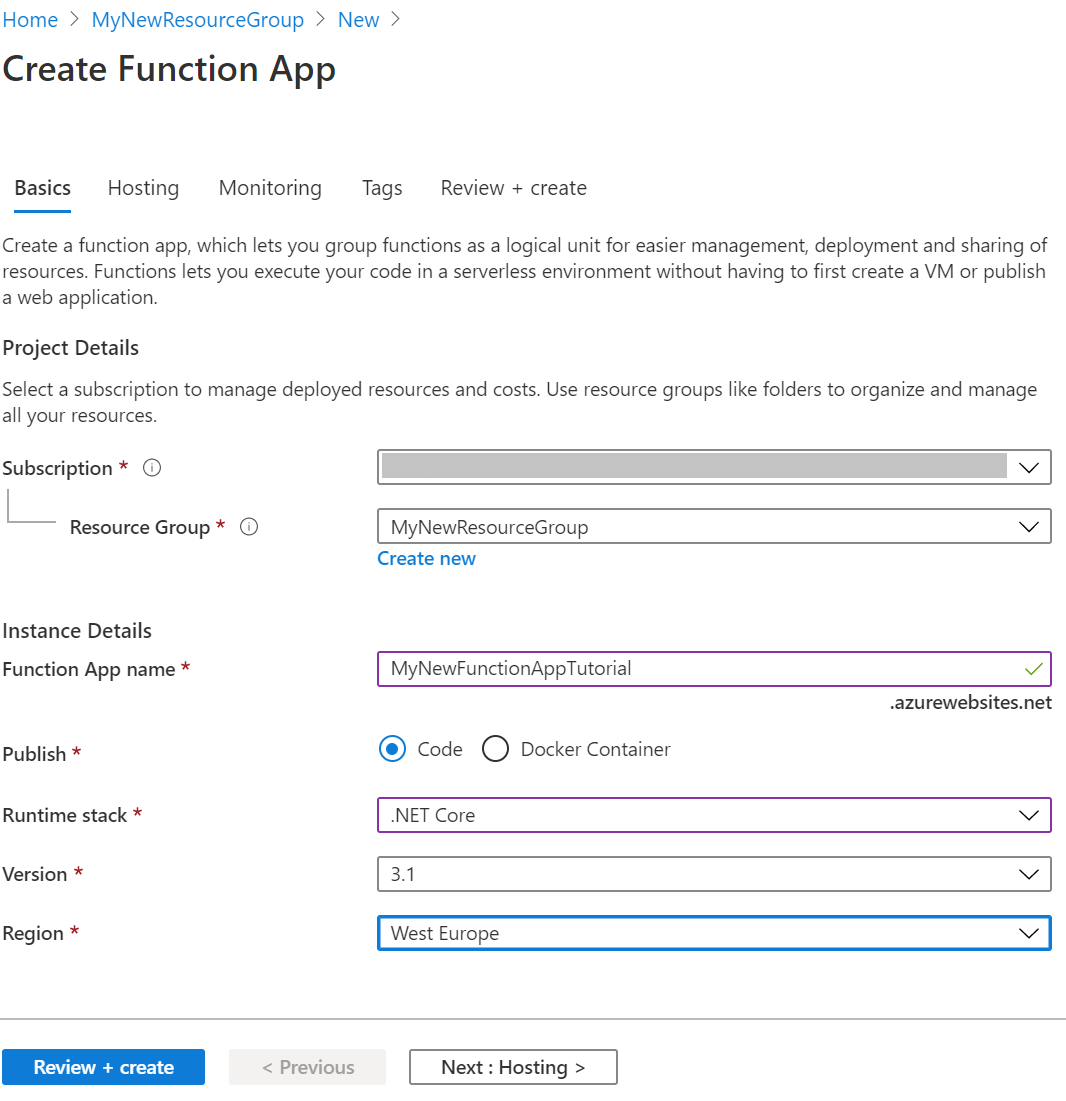Open the Subscription dropdown
Screen dimensions: 1066x1101
1029,467
